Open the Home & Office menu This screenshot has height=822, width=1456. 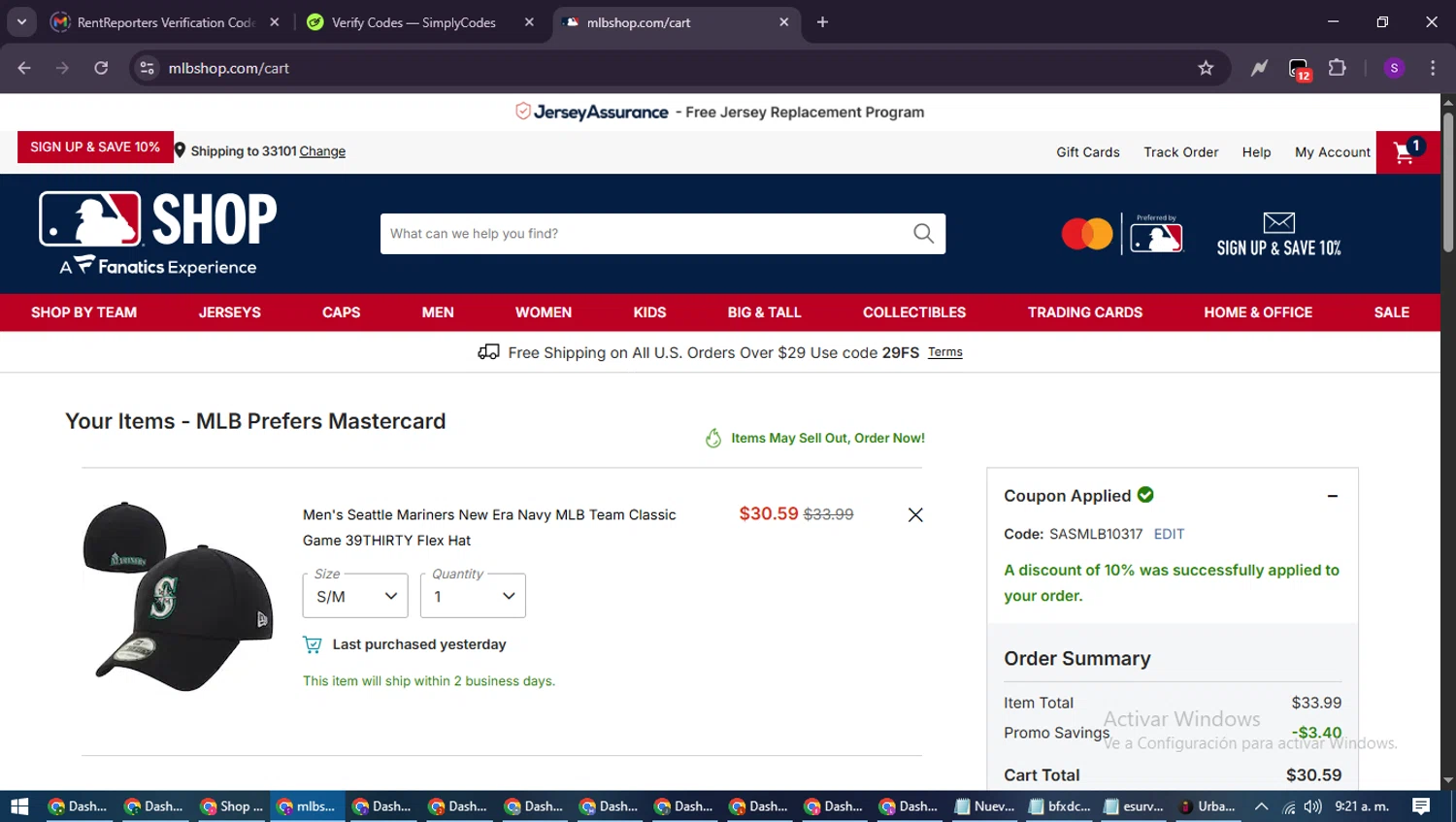point(1258,312)
